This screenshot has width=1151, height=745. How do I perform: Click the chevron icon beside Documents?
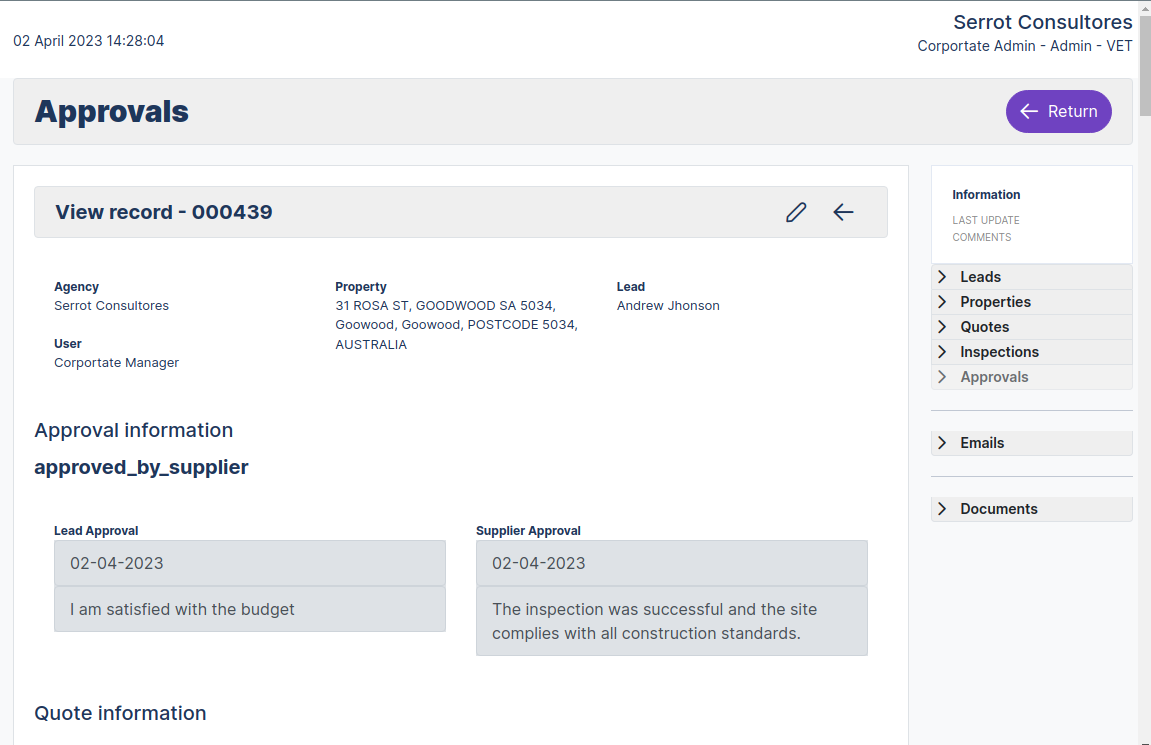pyautogui.click(x=941, y=509)
